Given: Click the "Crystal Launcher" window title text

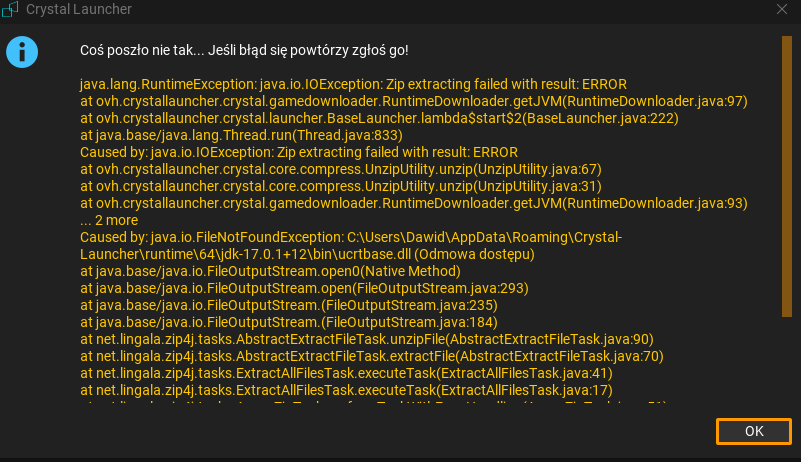Looking at the screenshot, I should [78, 9].
